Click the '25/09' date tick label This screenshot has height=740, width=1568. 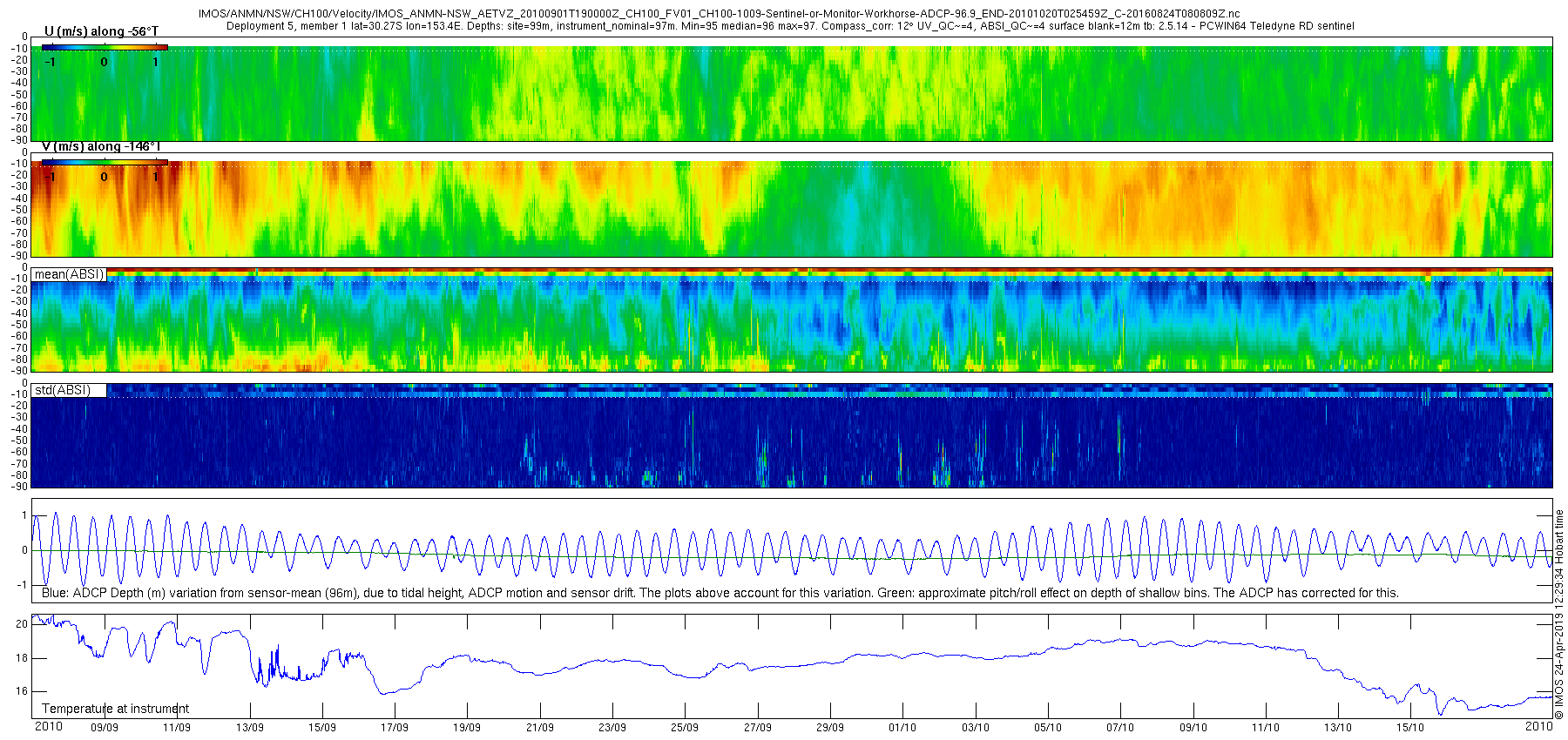click(685, 727)
